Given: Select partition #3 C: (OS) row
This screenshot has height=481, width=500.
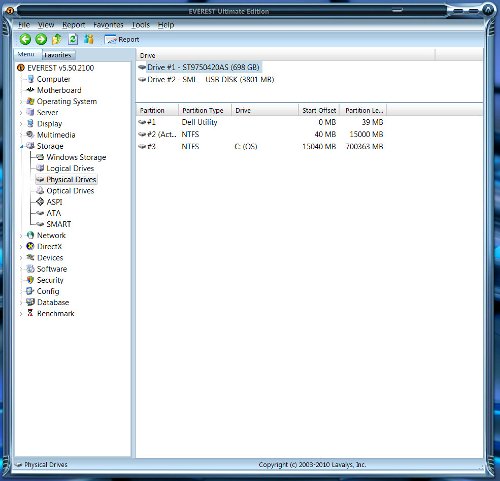Looking at the screenshot, I should click(261, 146).
